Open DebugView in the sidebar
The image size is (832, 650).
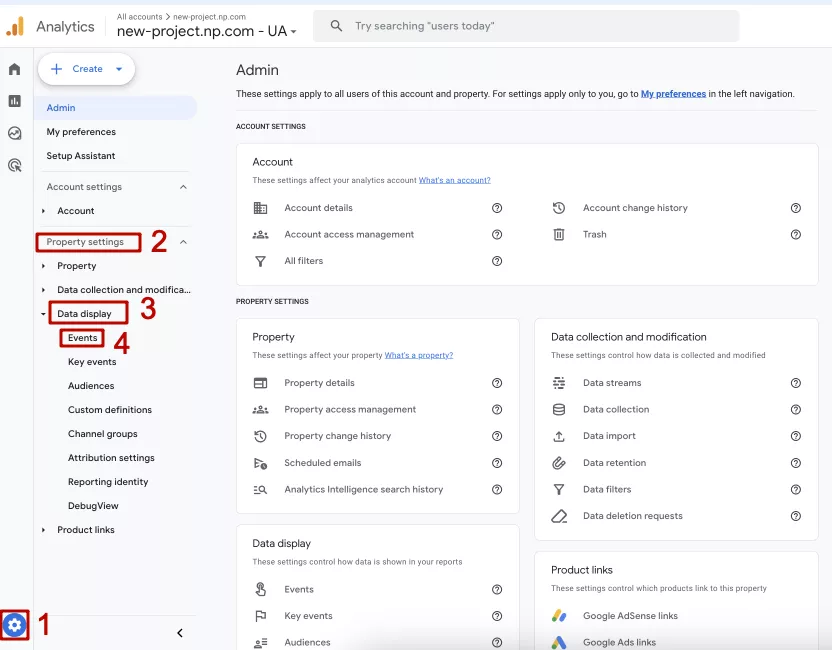[x=93, y=506]
